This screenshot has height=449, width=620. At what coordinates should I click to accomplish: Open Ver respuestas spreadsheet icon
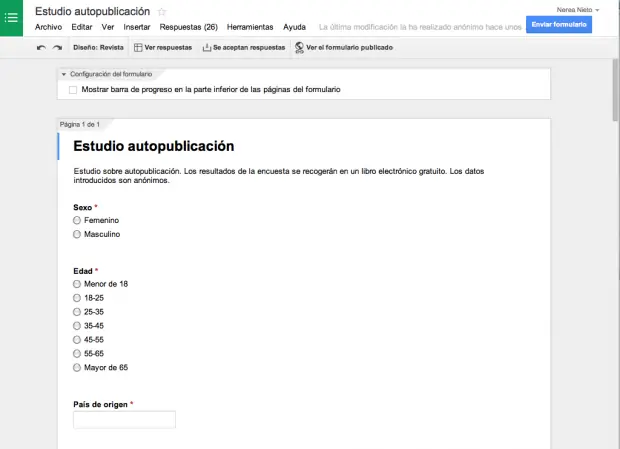pos(139,47)
